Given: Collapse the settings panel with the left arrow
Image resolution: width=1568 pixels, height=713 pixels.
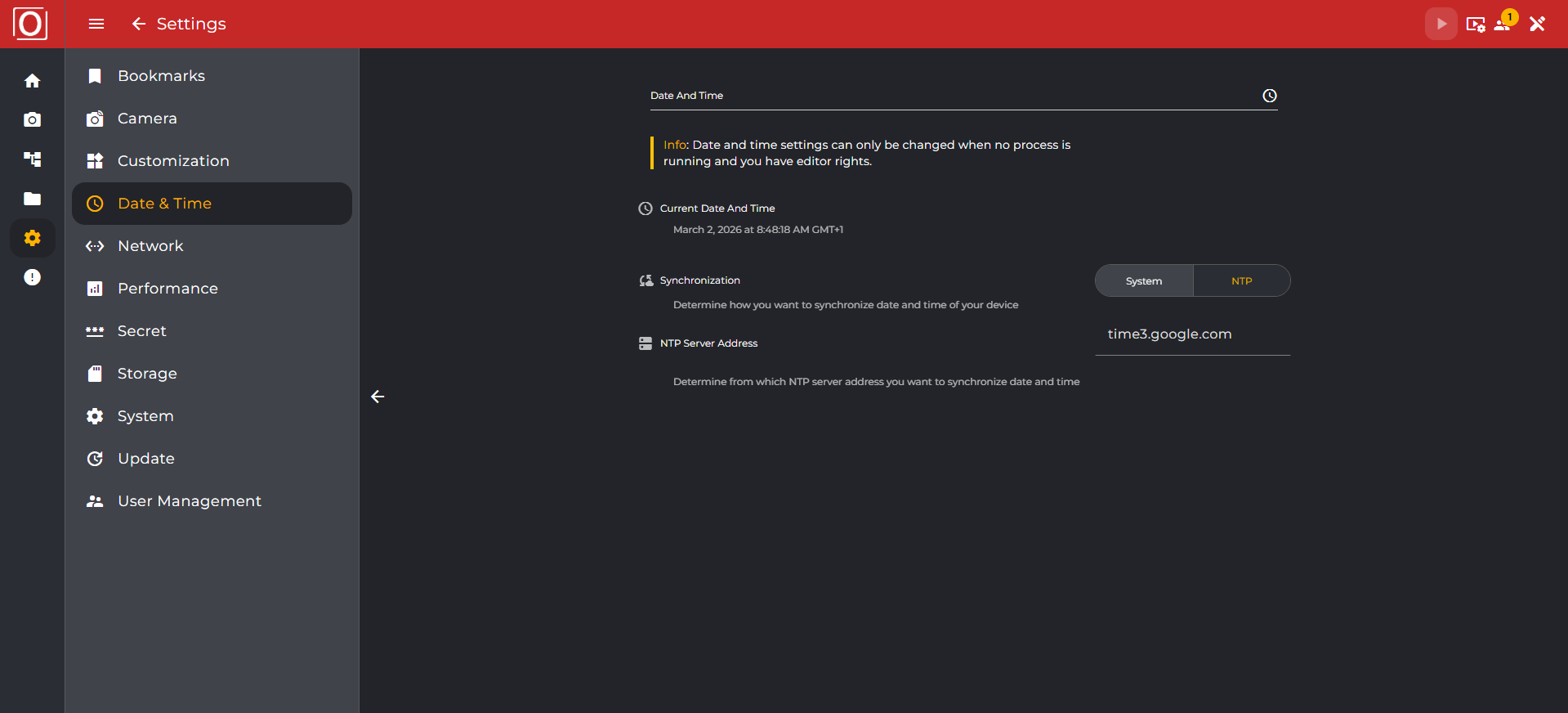Looking at the screenshot, I should pos(377,397).
